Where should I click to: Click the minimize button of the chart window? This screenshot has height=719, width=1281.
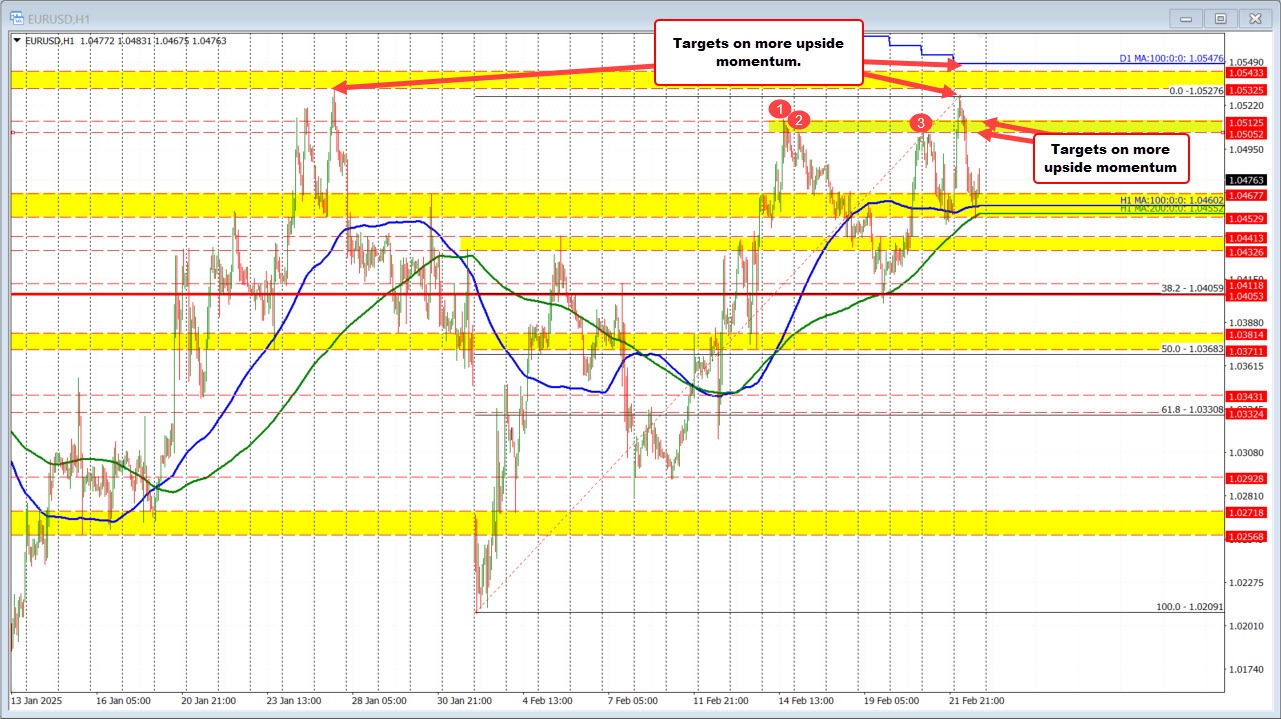[x=1185, y=17]
